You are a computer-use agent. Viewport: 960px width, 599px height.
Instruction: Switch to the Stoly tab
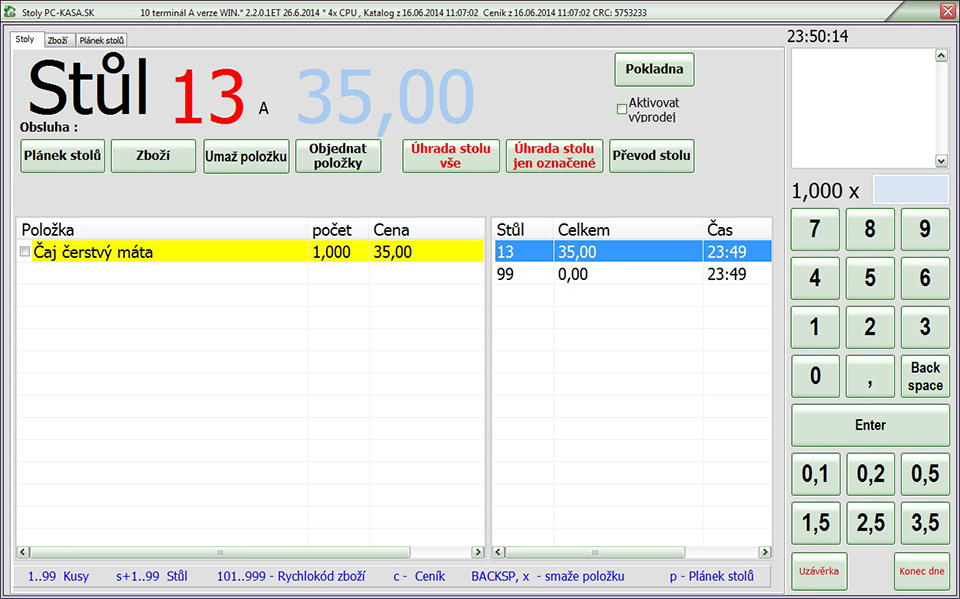[25, 39]
